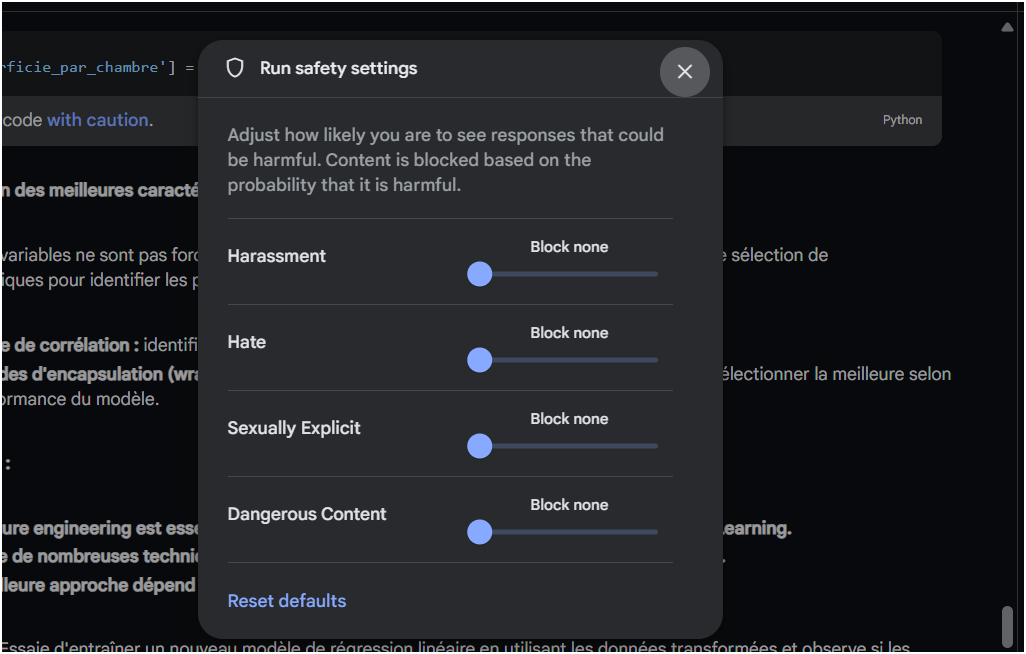Click "Block none" above Dangerous Content slider
The height and width of the screenshot is (654, 1026).
[569, 505]
